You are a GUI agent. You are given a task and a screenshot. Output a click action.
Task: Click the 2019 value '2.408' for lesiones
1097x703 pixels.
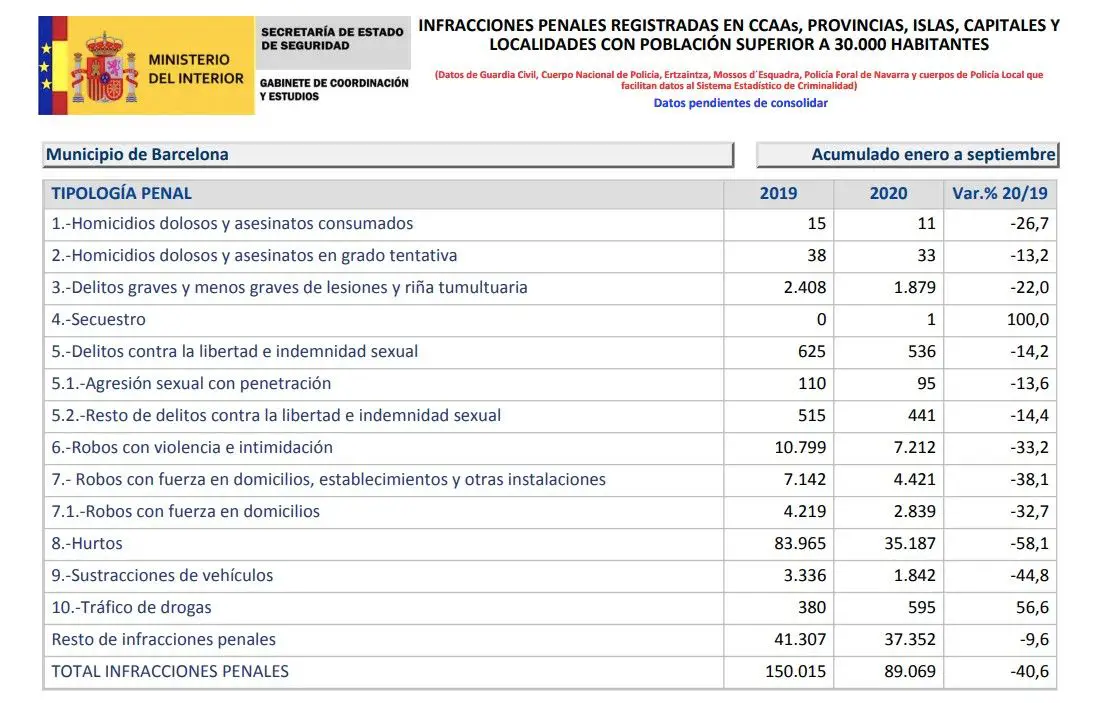click(779, 288)
